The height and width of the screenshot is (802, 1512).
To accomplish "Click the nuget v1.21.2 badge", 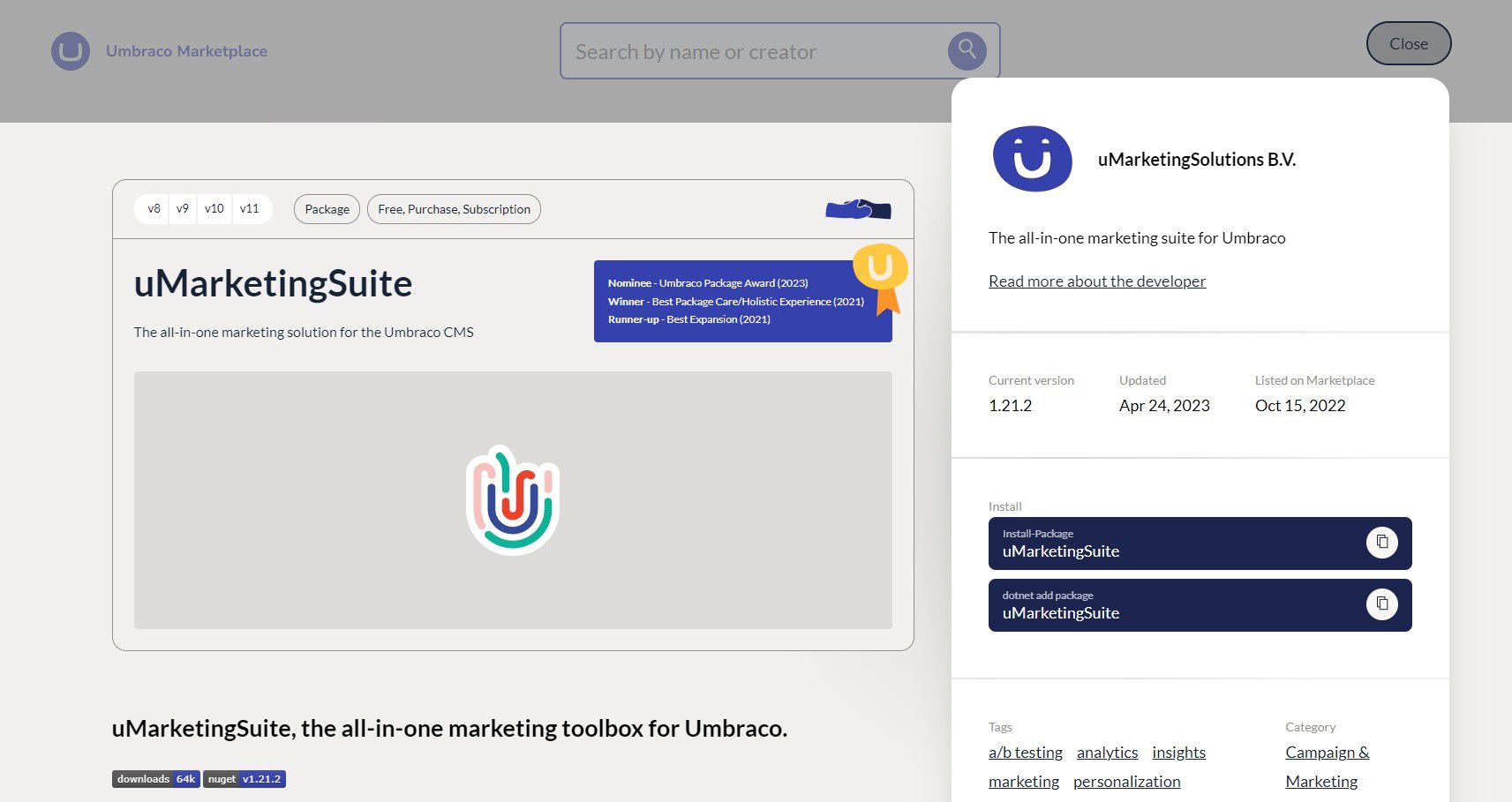I will (x=244, y=779).
